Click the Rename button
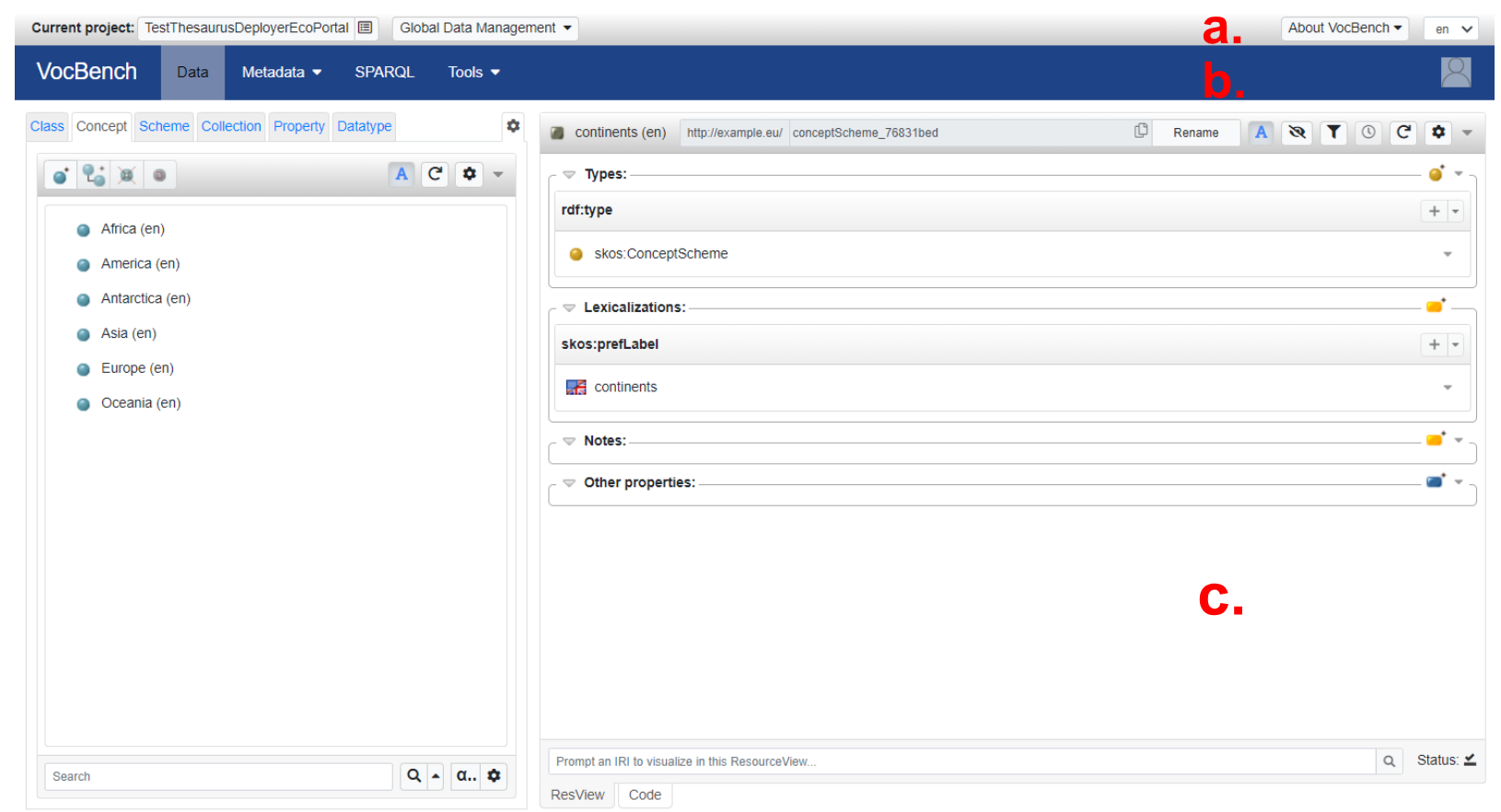The height and width of the screenshot is (812, 1501). (x=1195, y=133)
